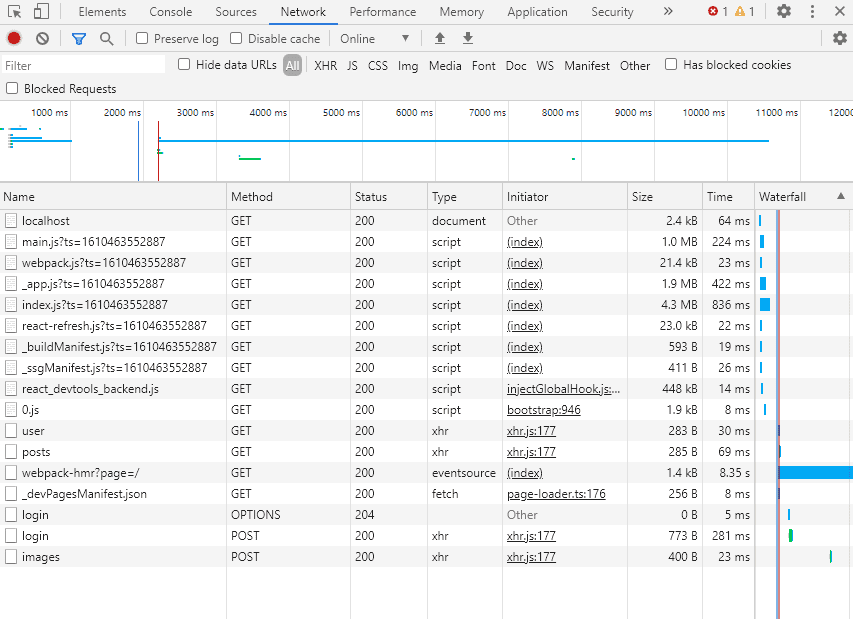Click the Filter text input field
This screenshot has height=619, width=853.
tap(84, 66)
